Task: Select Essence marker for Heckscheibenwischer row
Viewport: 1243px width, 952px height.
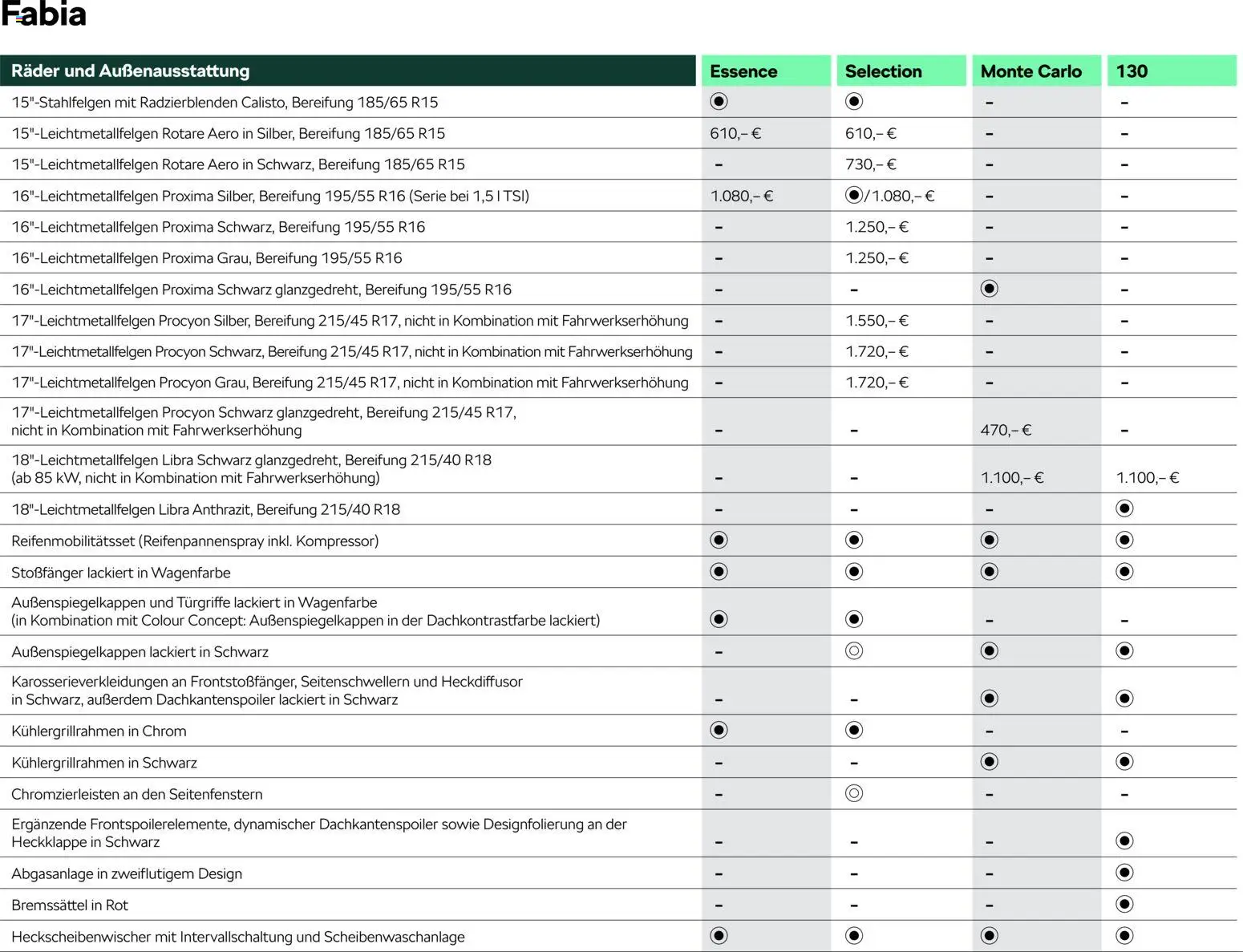Action: pos(719,936)
